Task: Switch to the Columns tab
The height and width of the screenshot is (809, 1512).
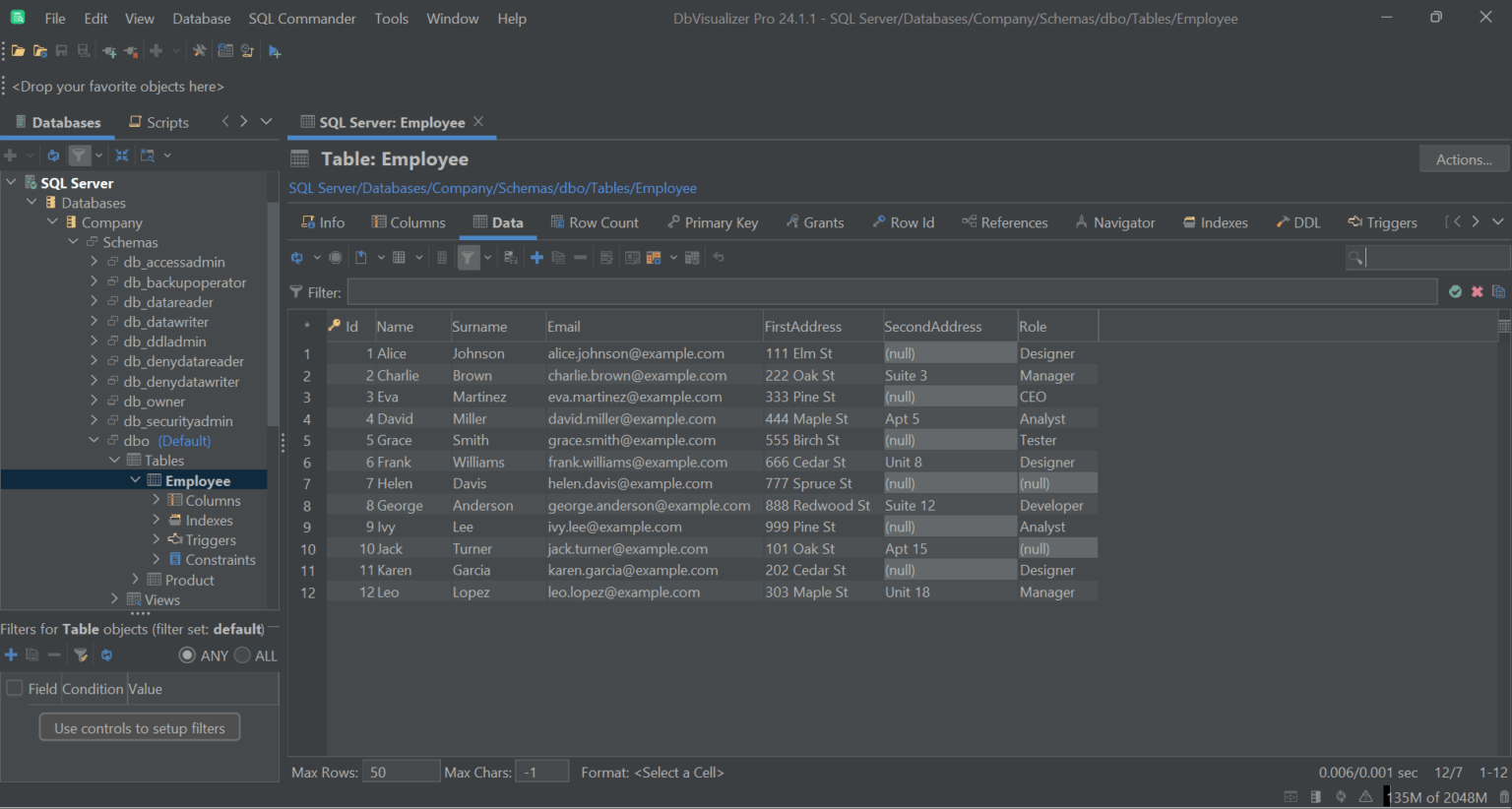Action: (408, 221)
